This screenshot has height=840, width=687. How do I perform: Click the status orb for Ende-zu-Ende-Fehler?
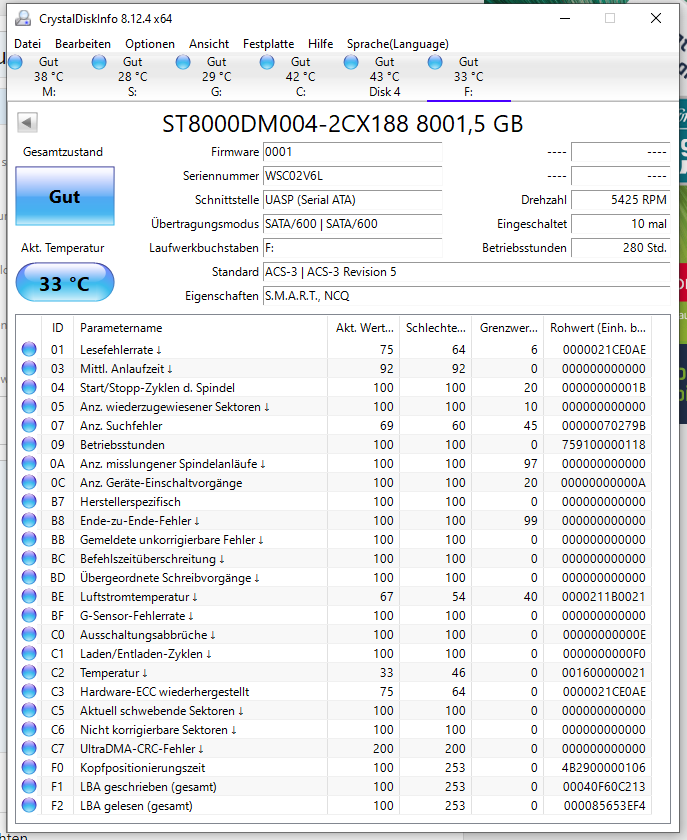(x=29, y=521)
